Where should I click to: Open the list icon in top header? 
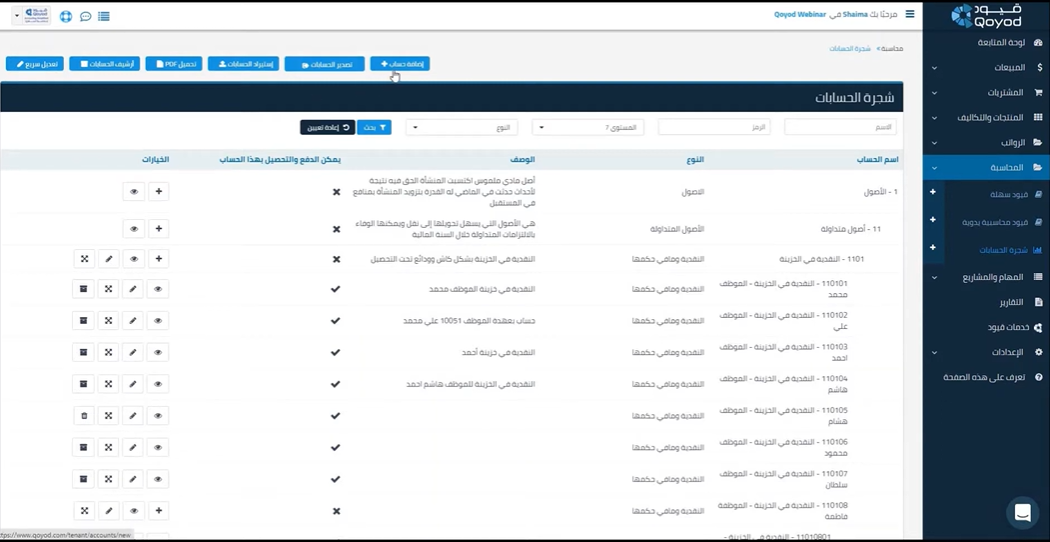(x=104, y=16)
